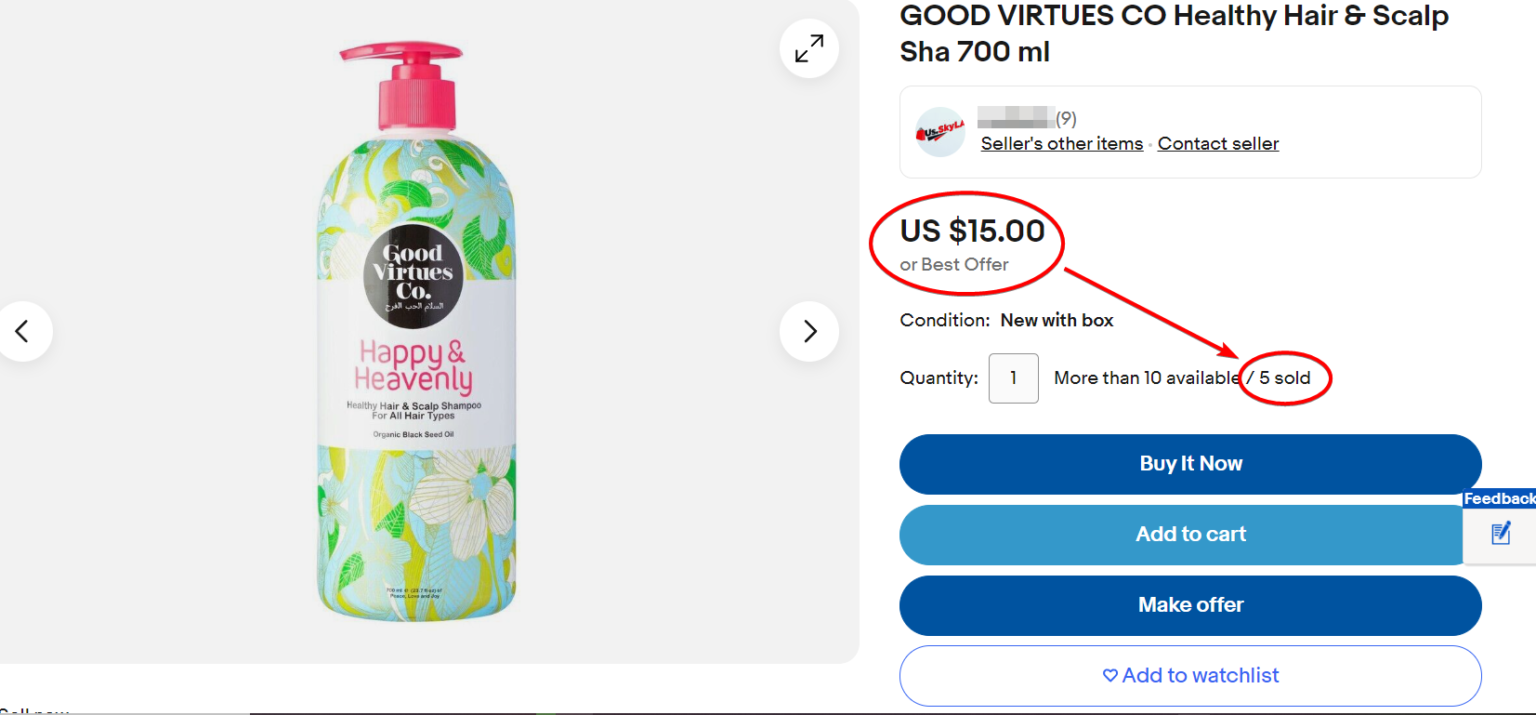Image resolution: width=1536 pixels, height=715 pixels.
Task: Go to the previous product image
Action: pyautogui.click(x=22, y=331)
